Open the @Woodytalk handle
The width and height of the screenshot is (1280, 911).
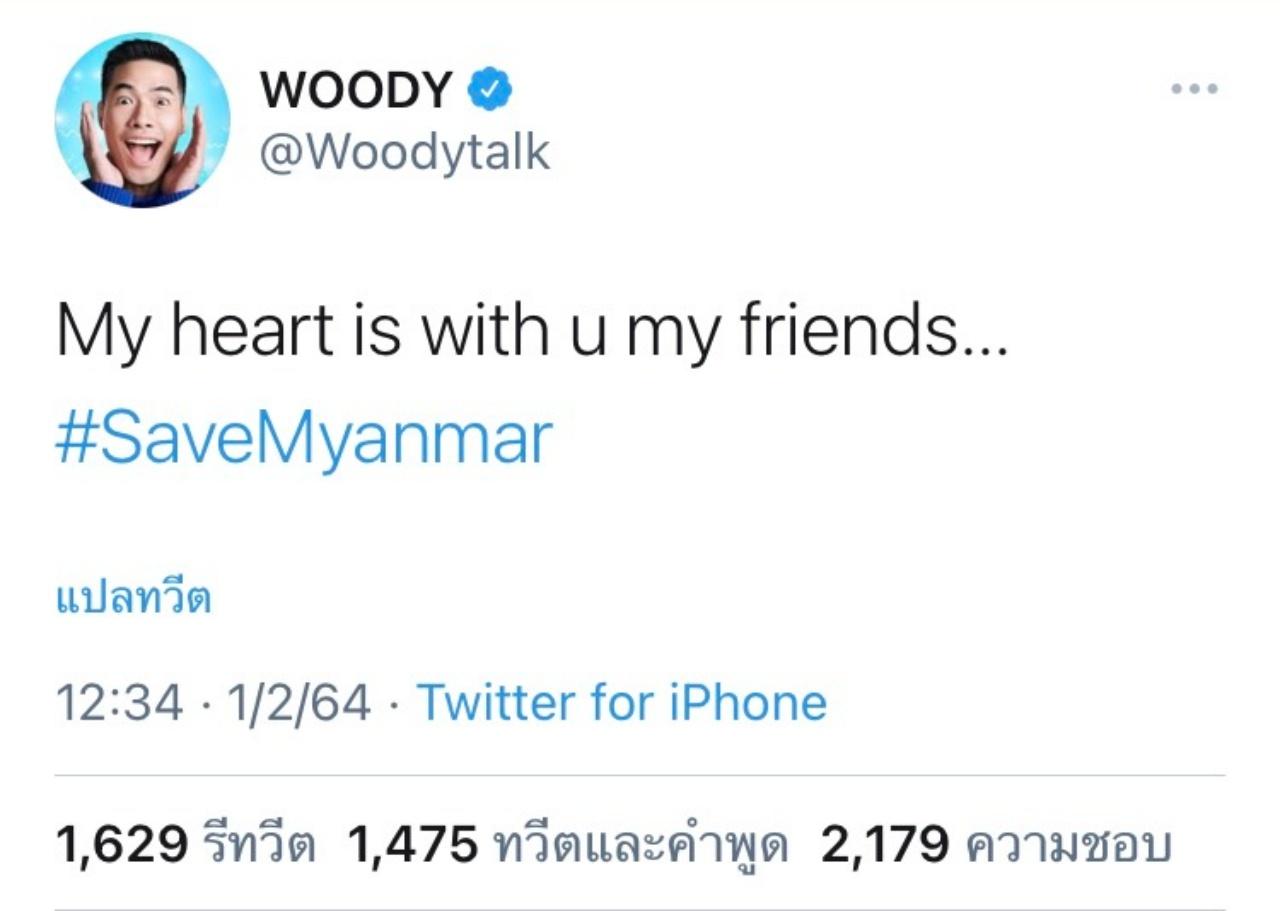tap(405, 153)
